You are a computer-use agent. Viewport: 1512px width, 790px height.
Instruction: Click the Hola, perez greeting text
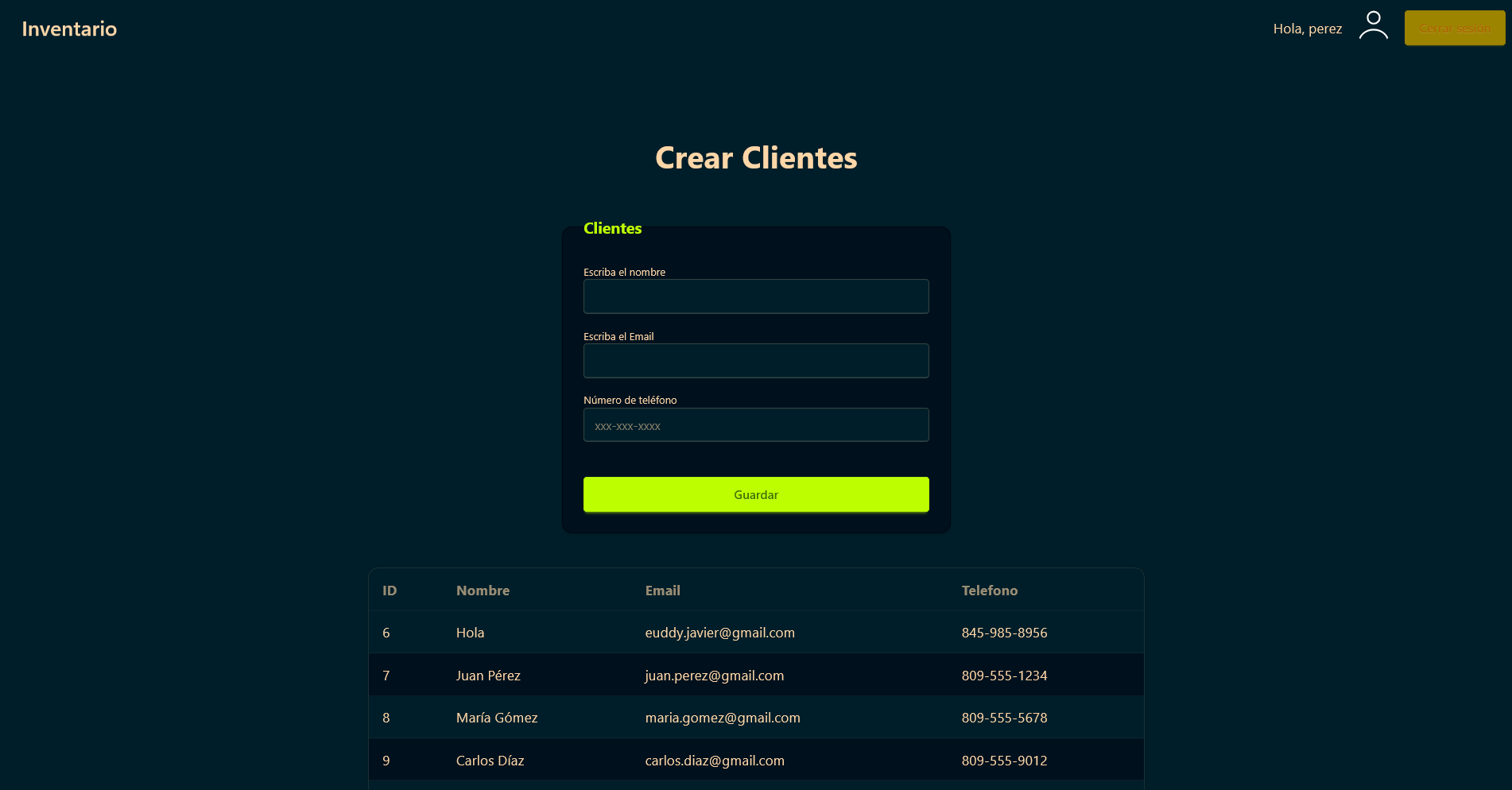1307,29
